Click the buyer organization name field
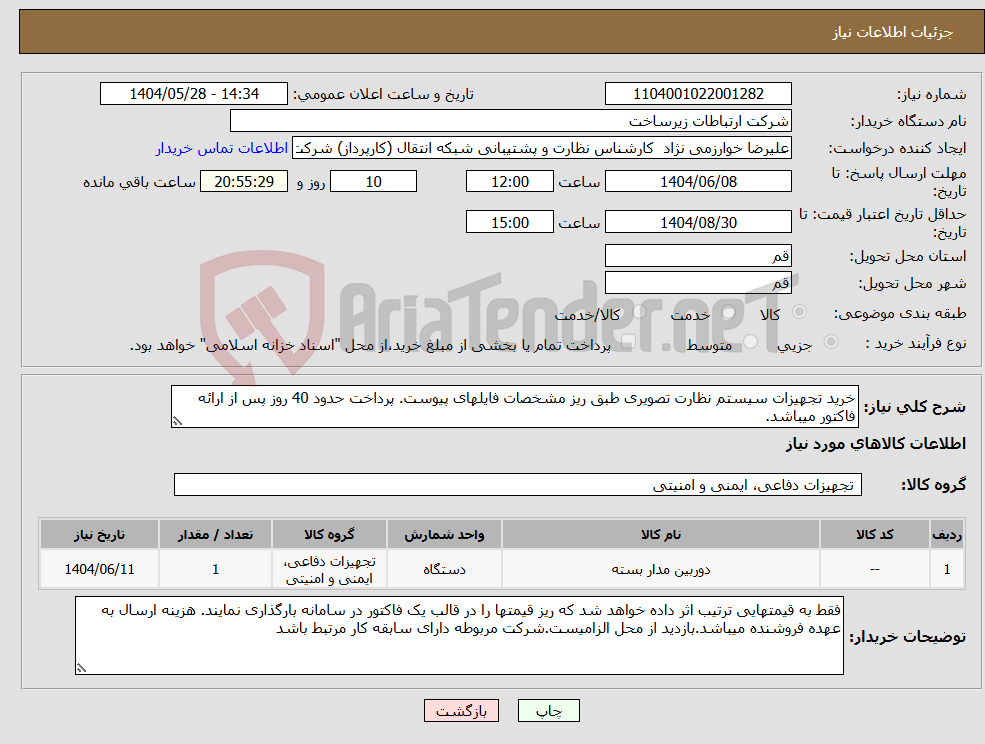This screenshot has height=744, width=985. point(510,121)
